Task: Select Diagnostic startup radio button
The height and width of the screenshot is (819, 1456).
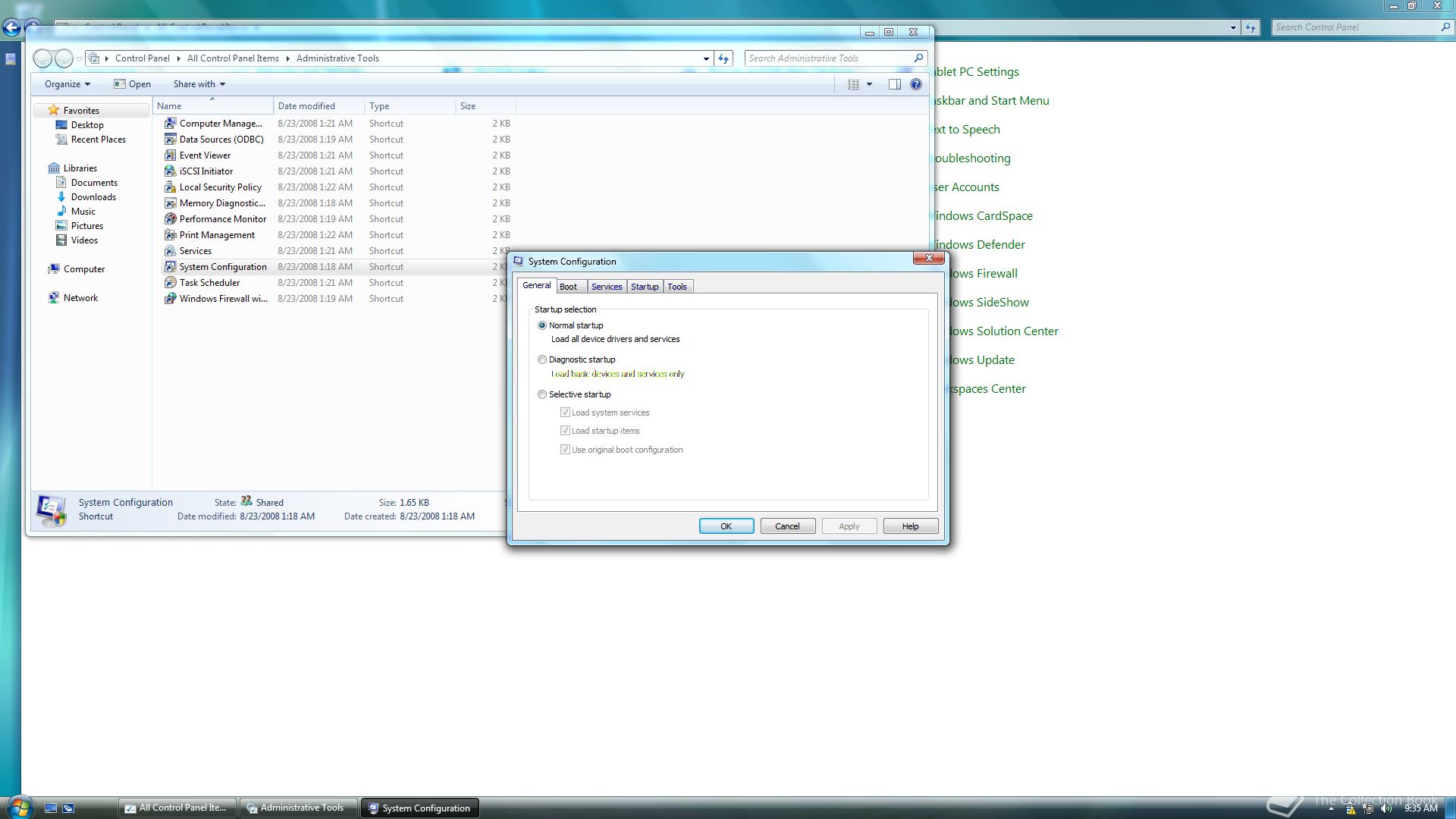Action: coord(542,359)
